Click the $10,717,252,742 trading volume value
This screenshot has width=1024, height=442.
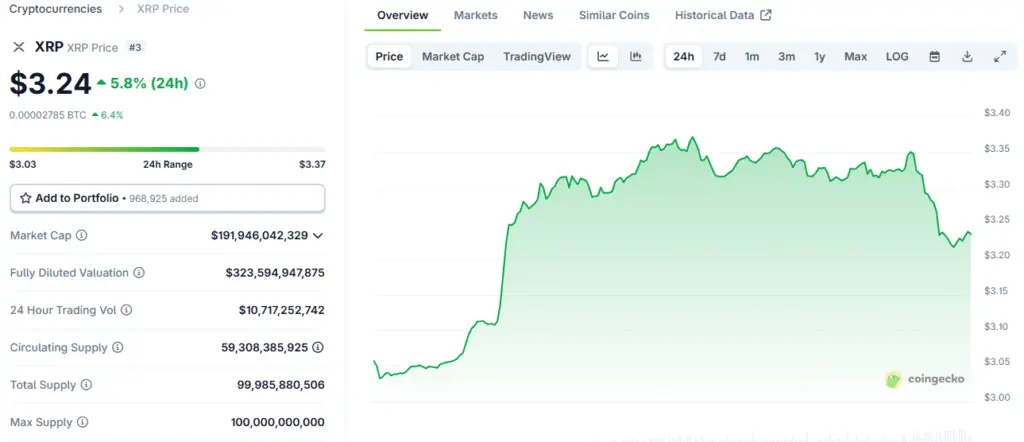(281, 310)
